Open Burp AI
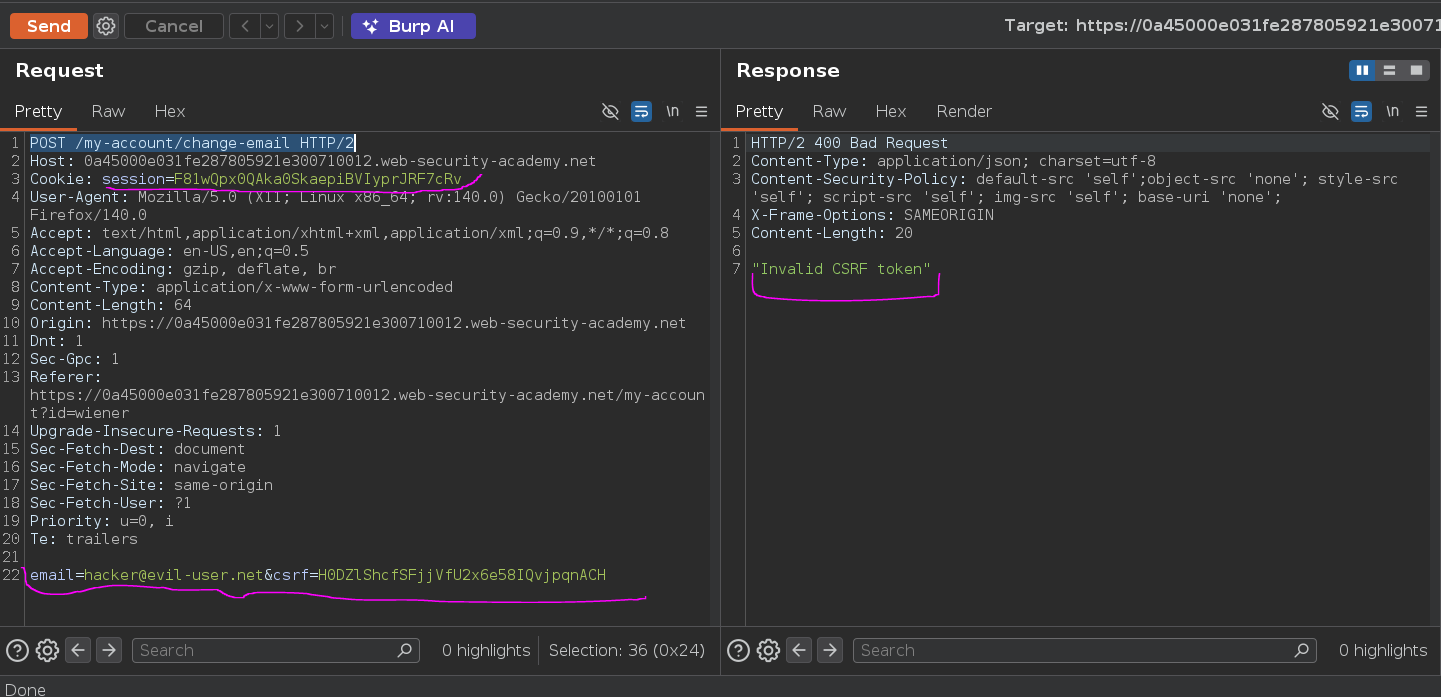 [x=413, y=26]
